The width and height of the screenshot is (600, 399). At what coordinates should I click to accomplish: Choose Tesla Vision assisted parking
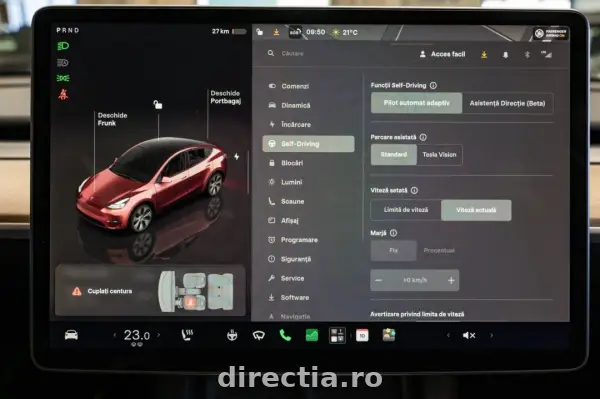[439, 155]
